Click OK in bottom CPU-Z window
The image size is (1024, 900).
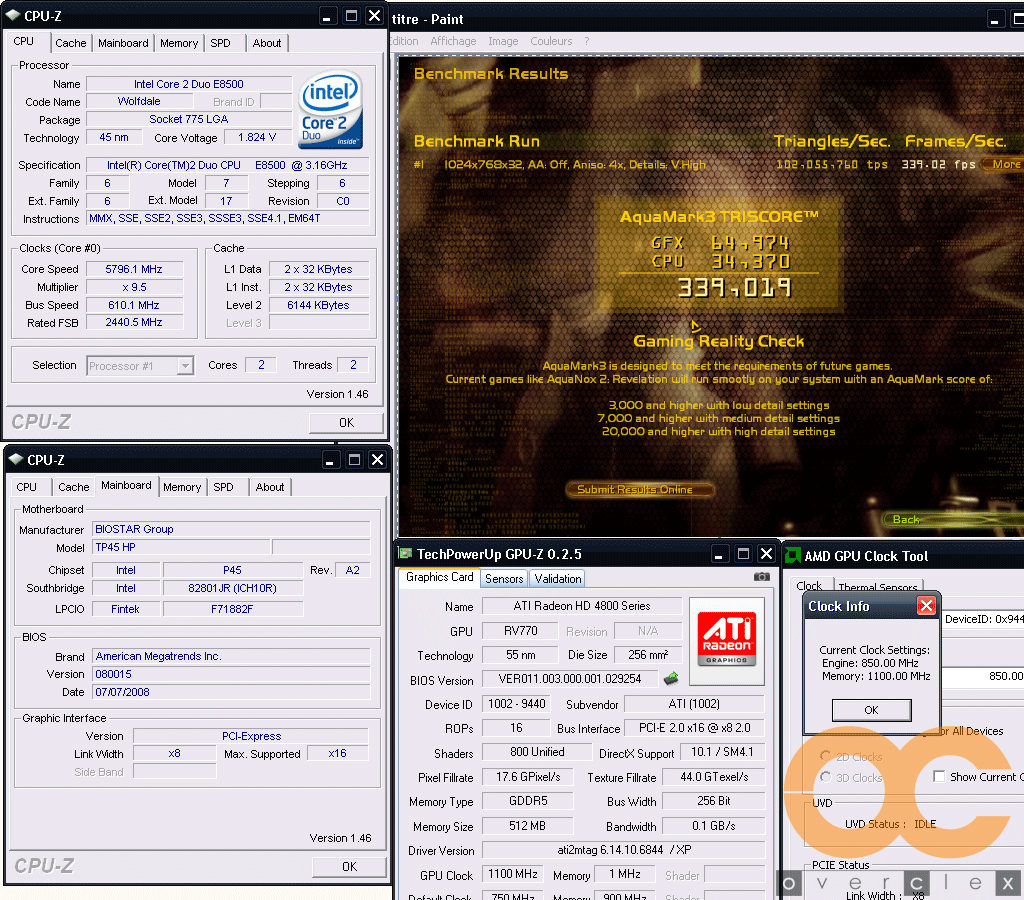pyautogui.click(x=349, y=867)
